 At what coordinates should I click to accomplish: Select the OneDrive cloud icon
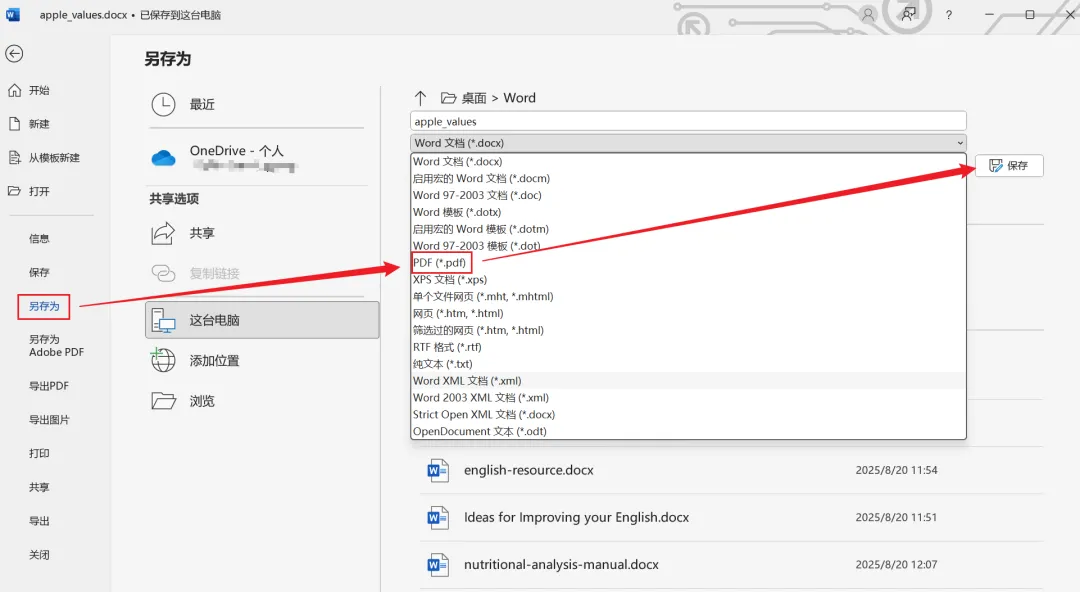tap(163, 159)
